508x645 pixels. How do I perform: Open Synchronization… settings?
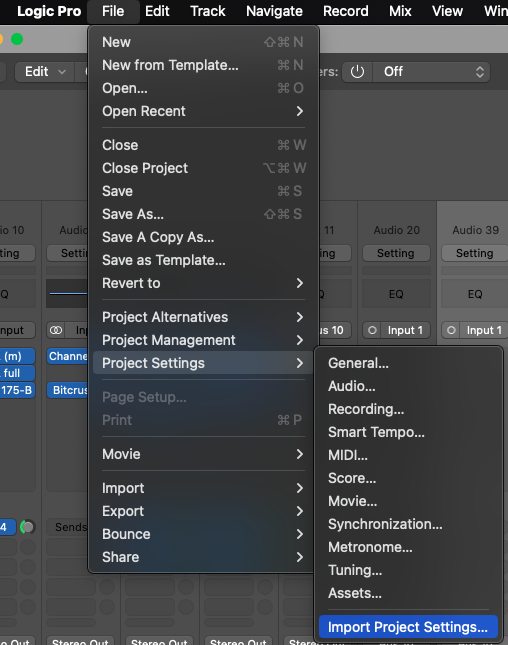[x=408, y=524]
